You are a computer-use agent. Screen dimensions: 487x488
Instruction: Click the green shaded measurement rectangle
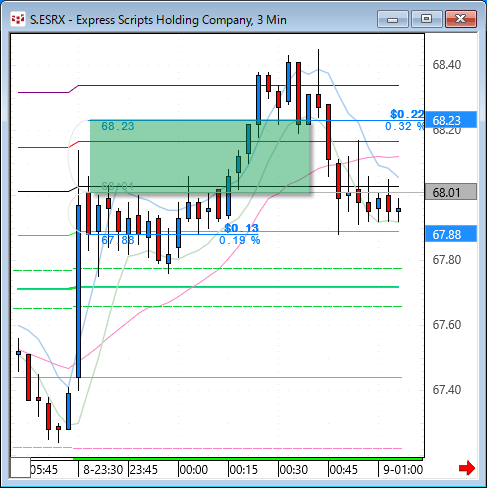pyautogui.click(x=200, y=156)
